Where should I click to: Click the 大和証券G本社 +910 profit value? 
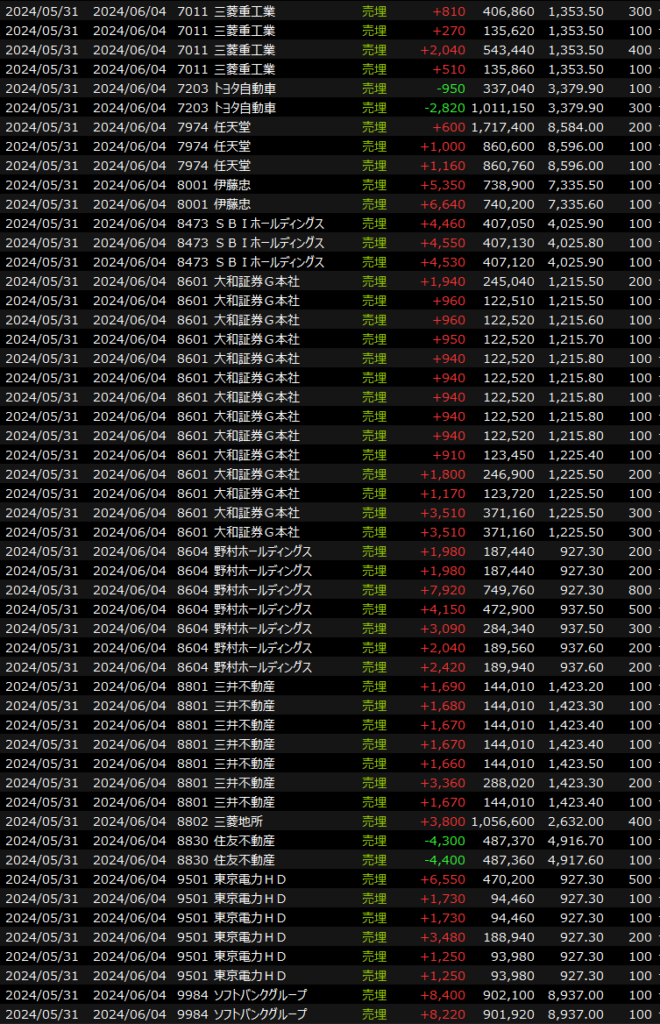[450, 455]
